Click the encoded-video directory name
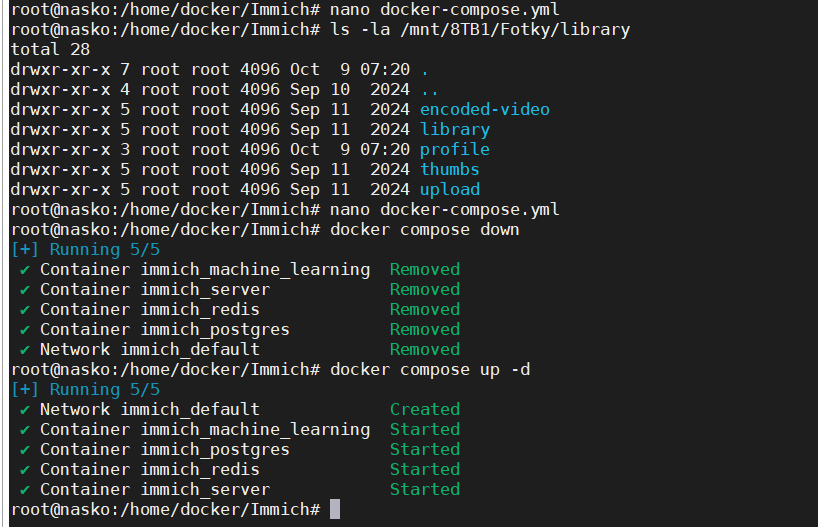Screen dimensions: 818x527 click(485, 109)
